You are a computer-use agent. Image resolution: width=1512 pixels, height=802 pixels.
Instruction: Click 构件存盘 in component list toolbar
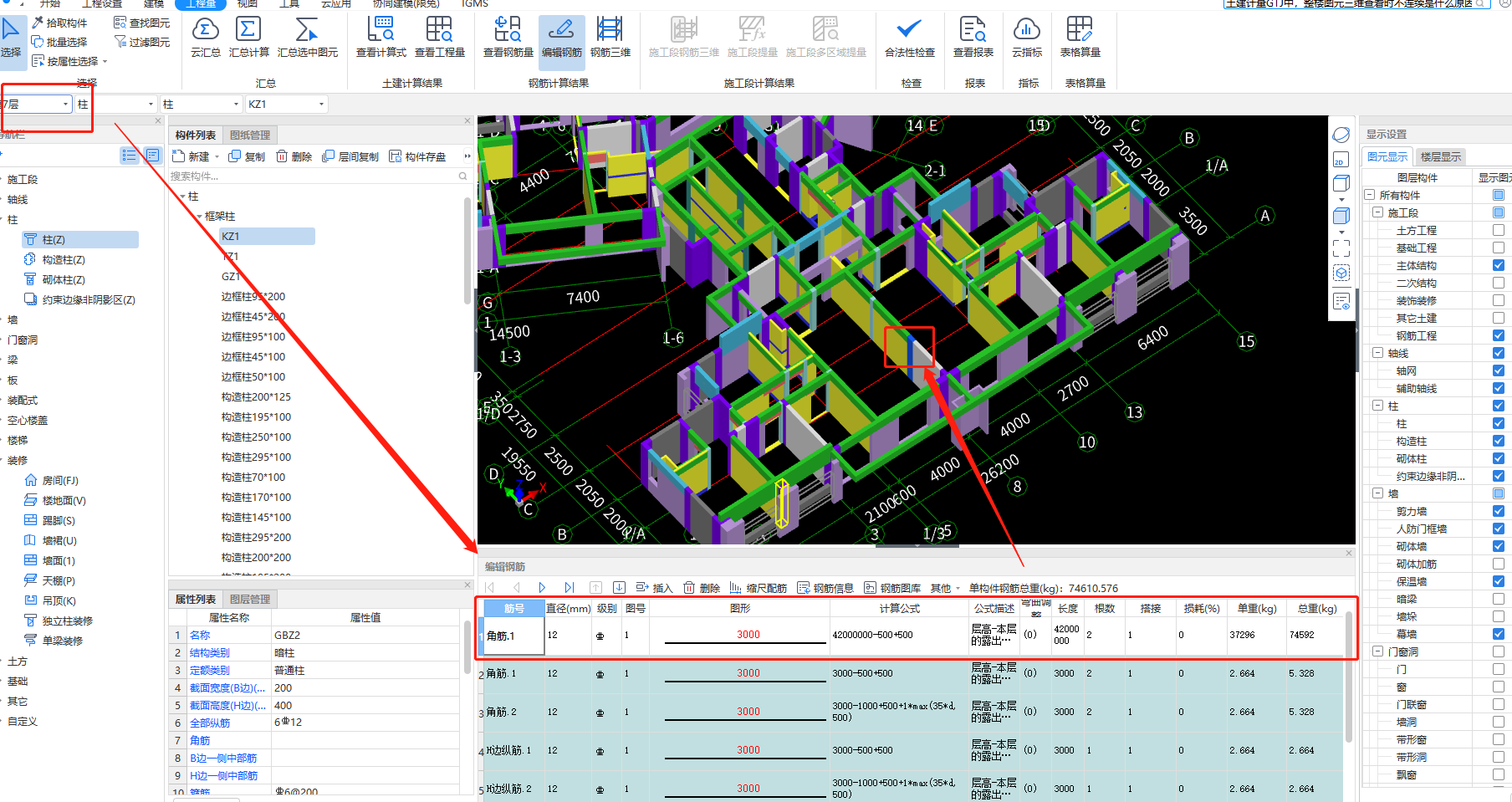coord(417,156)
